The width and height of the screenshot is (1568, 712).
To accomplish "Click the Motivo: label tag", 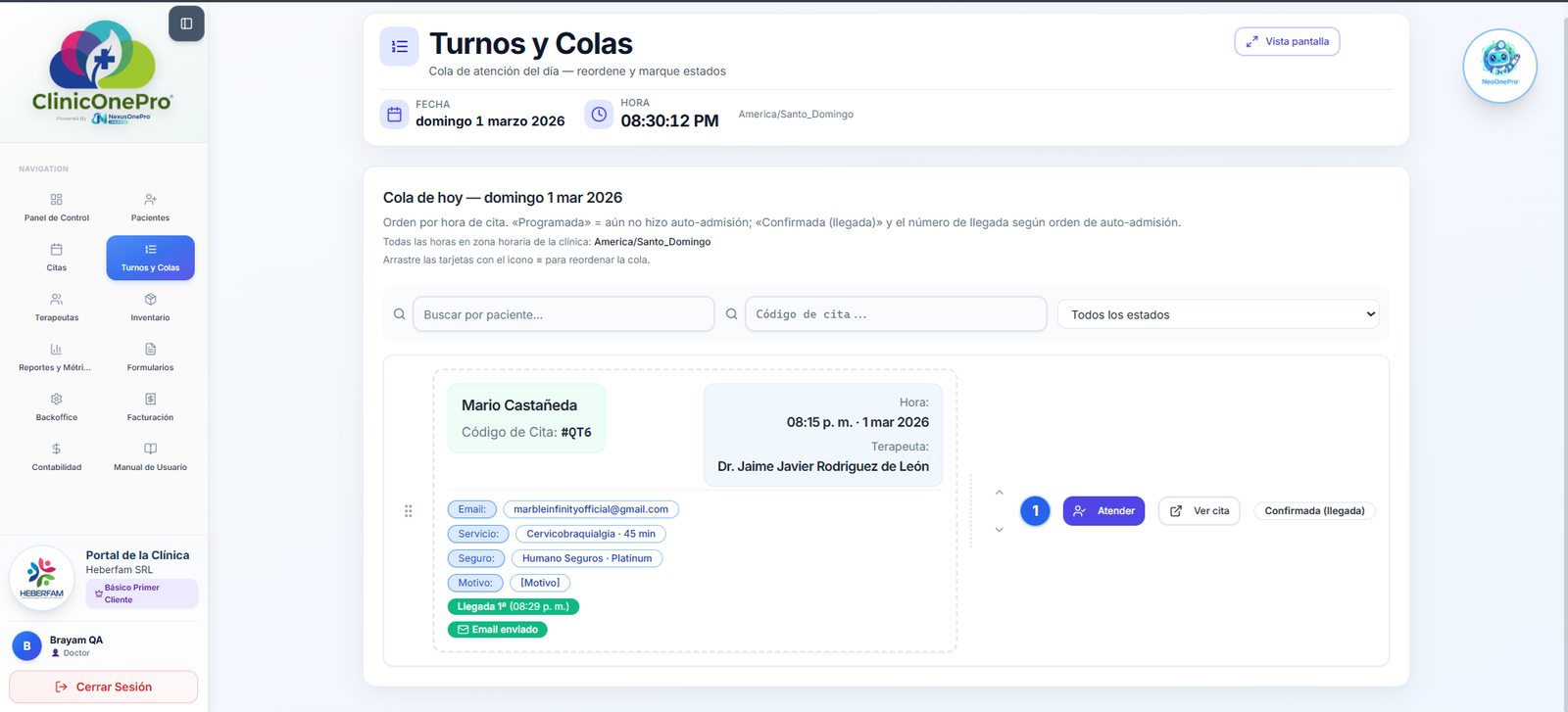I will [475, 583].
